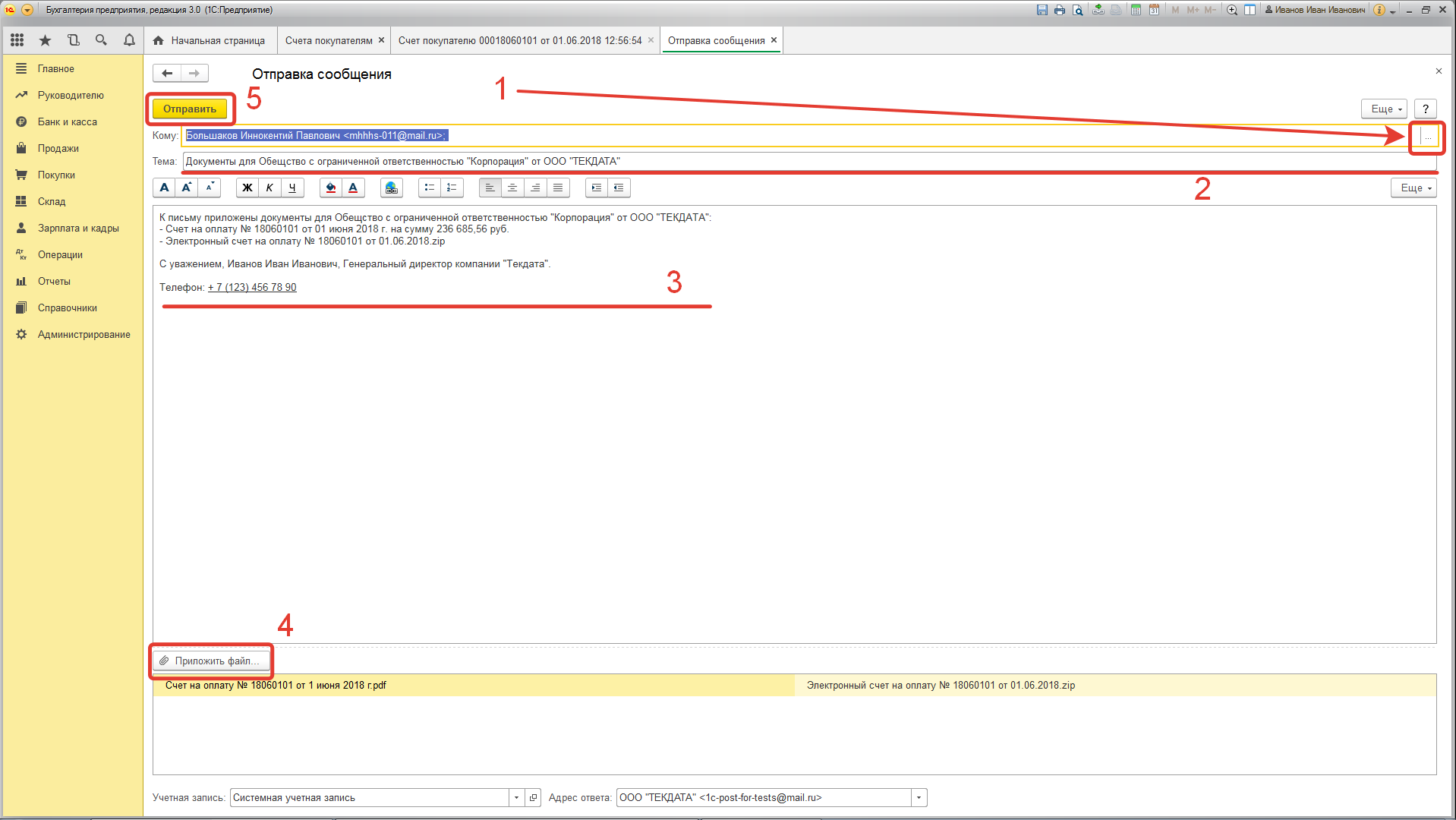Click the Кому recipient field
The width and height of the screenshot is (1456, 820).
point(800,136)
